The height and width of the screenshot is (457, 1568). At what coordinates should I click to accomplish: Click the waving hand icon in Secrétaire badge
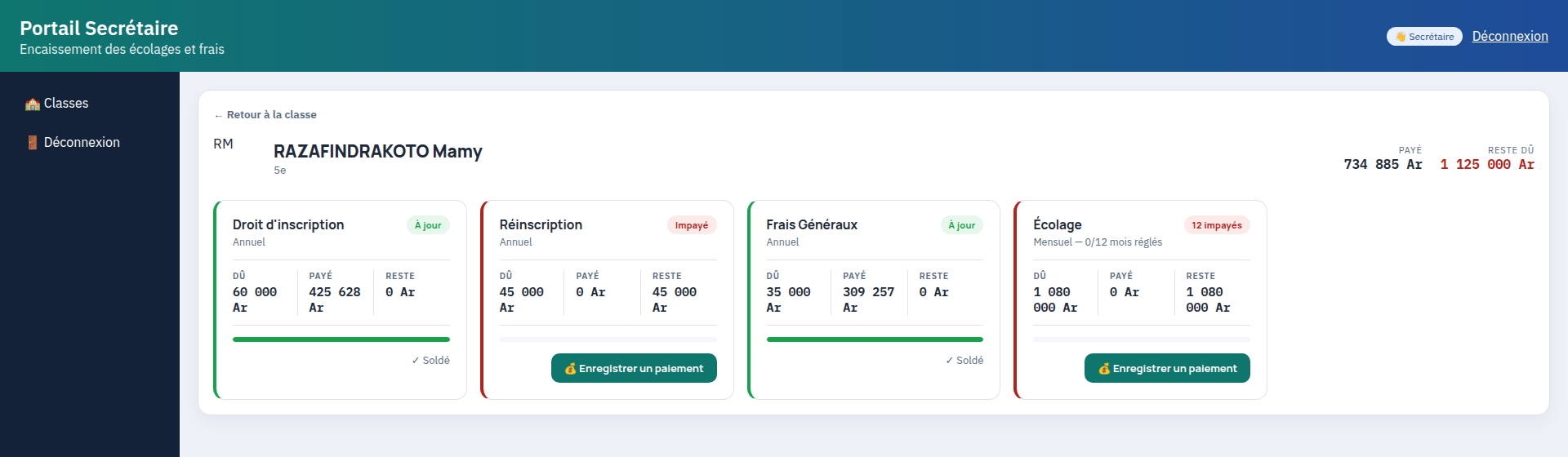1401,37
